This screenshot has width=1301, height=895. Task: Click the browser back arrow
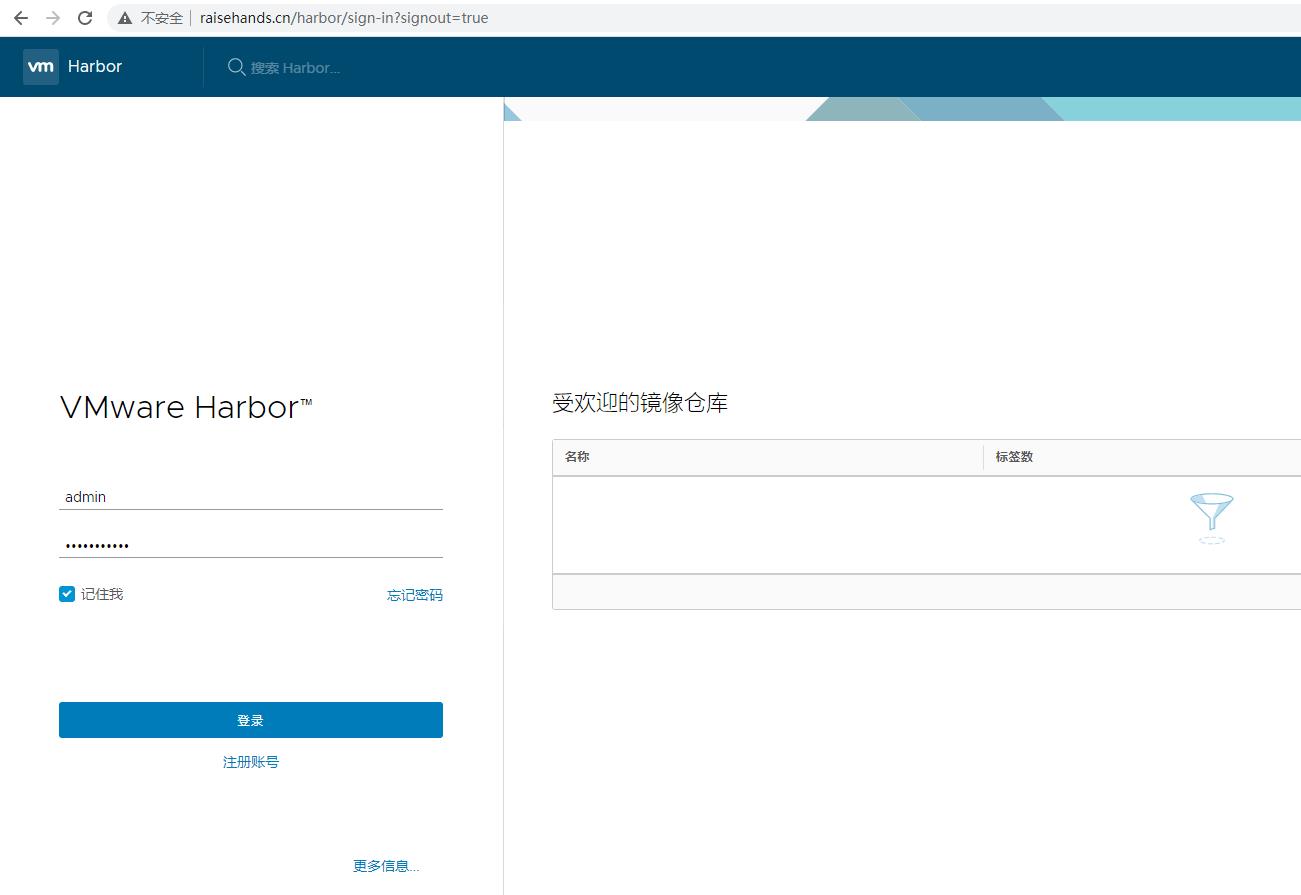click(x=21, y=18)
